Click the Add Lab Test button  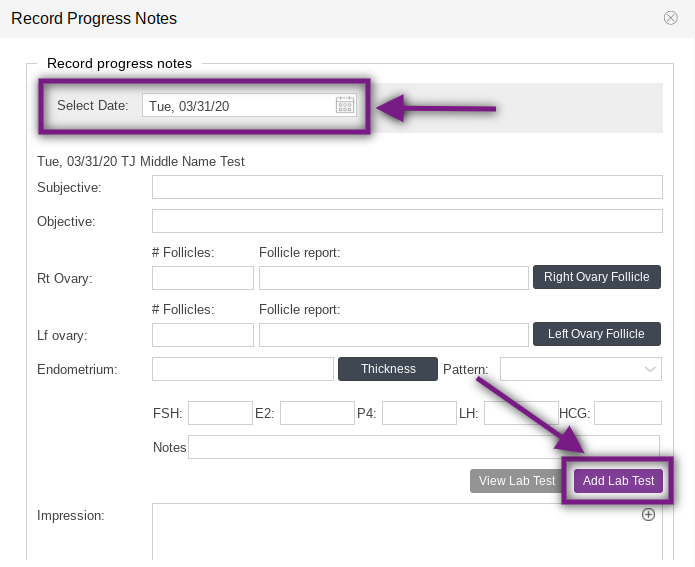click(618, 481)
